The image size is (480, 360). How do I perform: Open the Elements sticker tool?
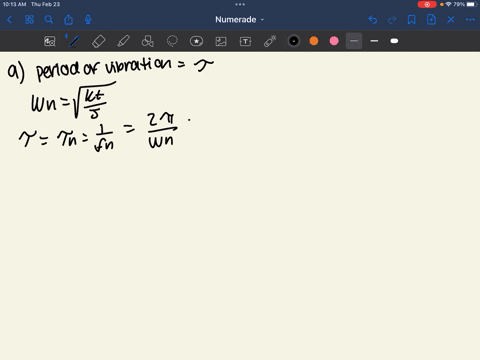pyautogui.click(x=196, y=41)
